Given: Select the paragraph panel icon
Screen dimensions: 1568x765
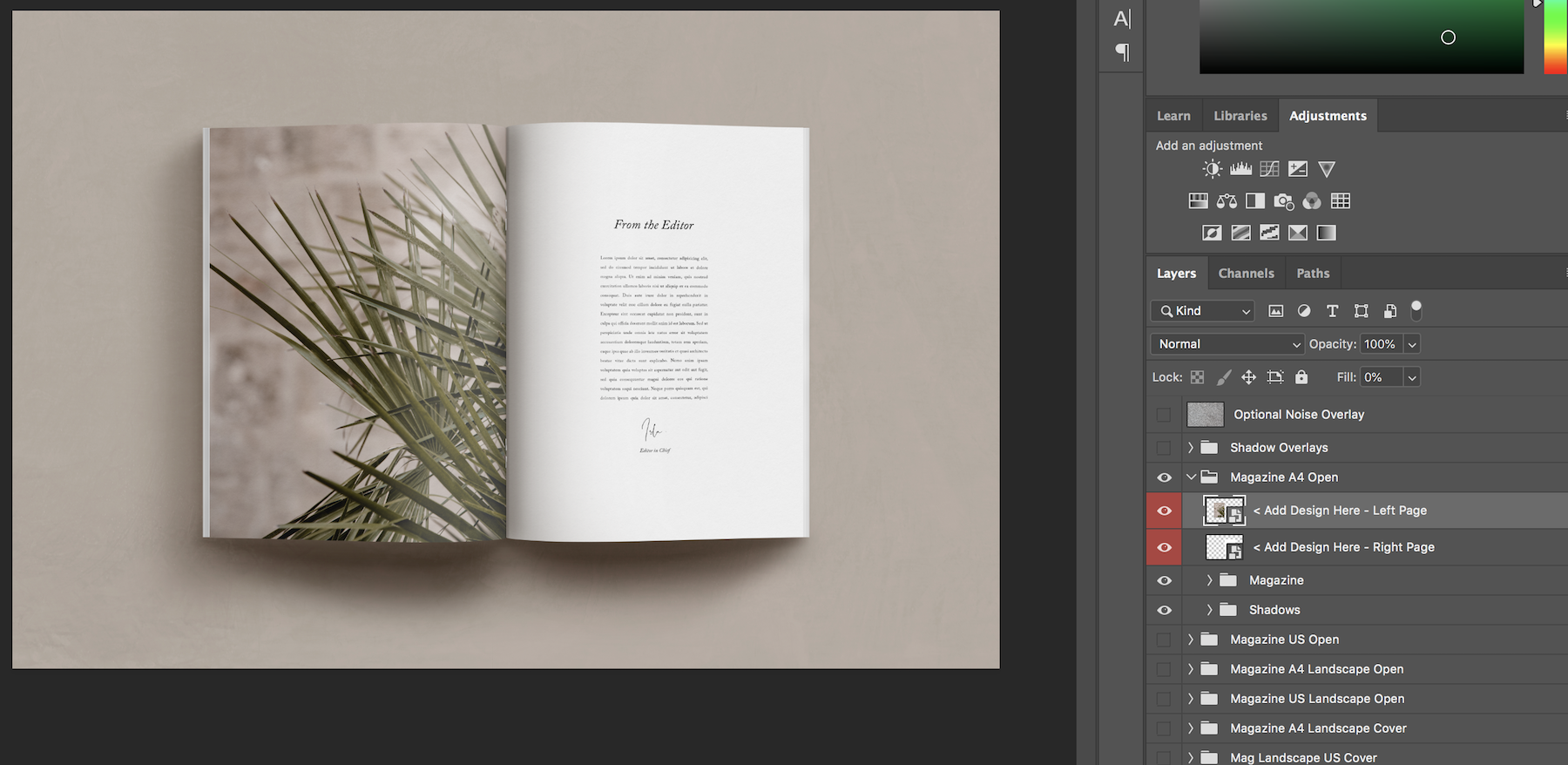Looking at the screenshot, I should point(1122,52).
